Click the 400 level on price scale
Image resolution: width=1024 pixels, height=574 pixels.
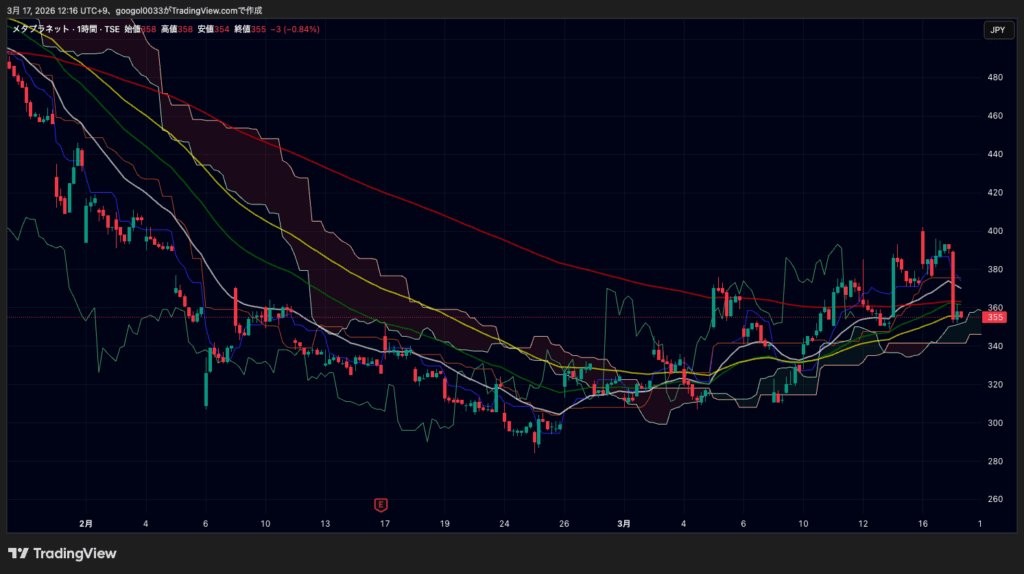[x=995, y=231]
